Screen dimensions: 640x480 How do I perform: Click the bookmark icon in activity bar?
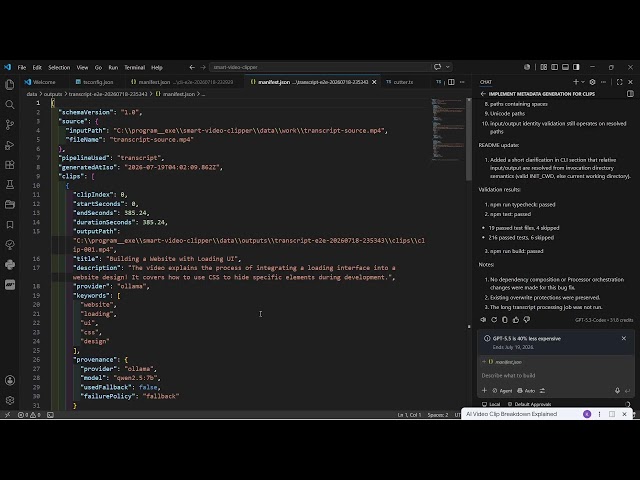(x=10, y=224)
